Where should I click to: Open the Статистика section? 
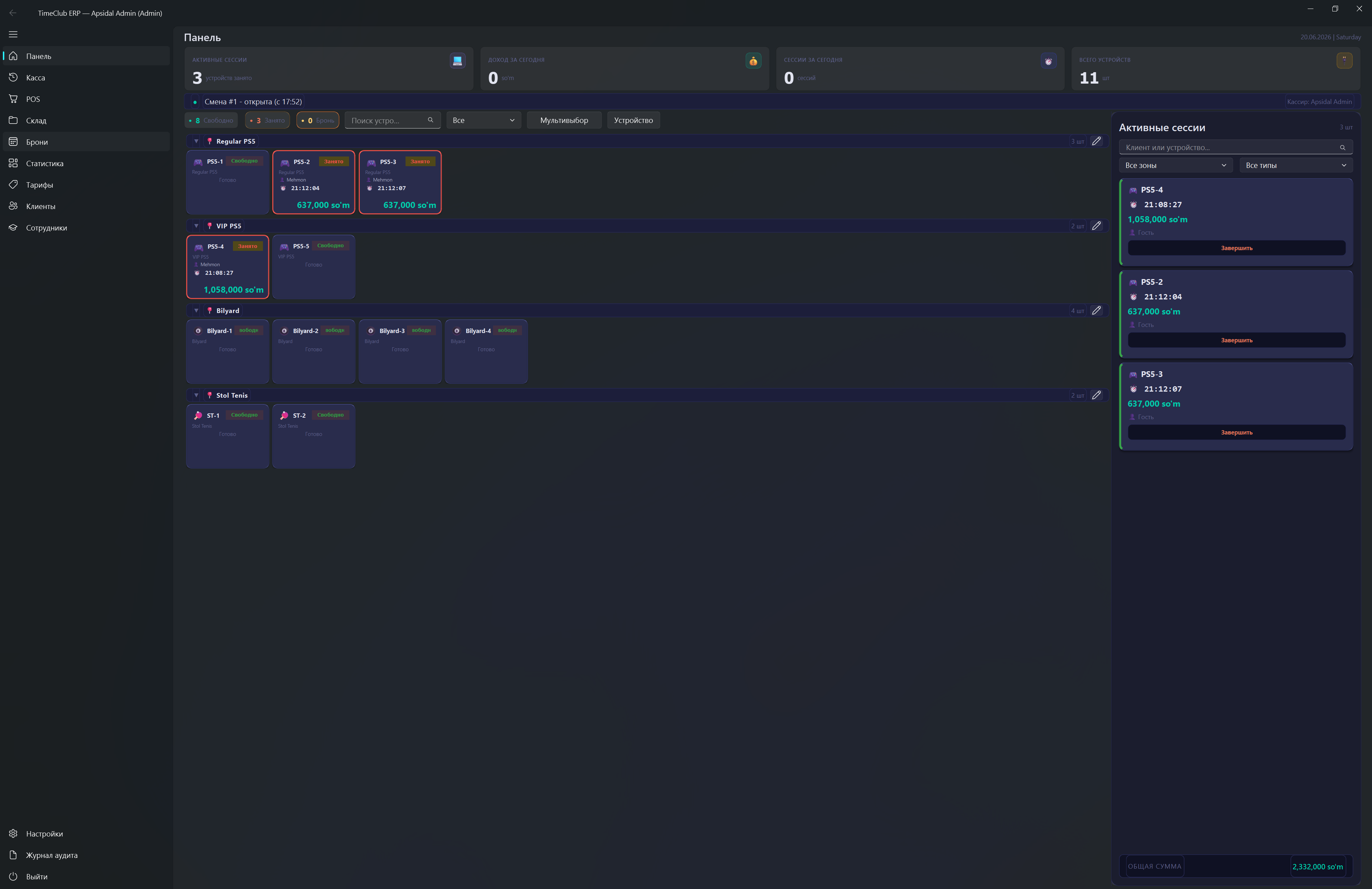86,163
